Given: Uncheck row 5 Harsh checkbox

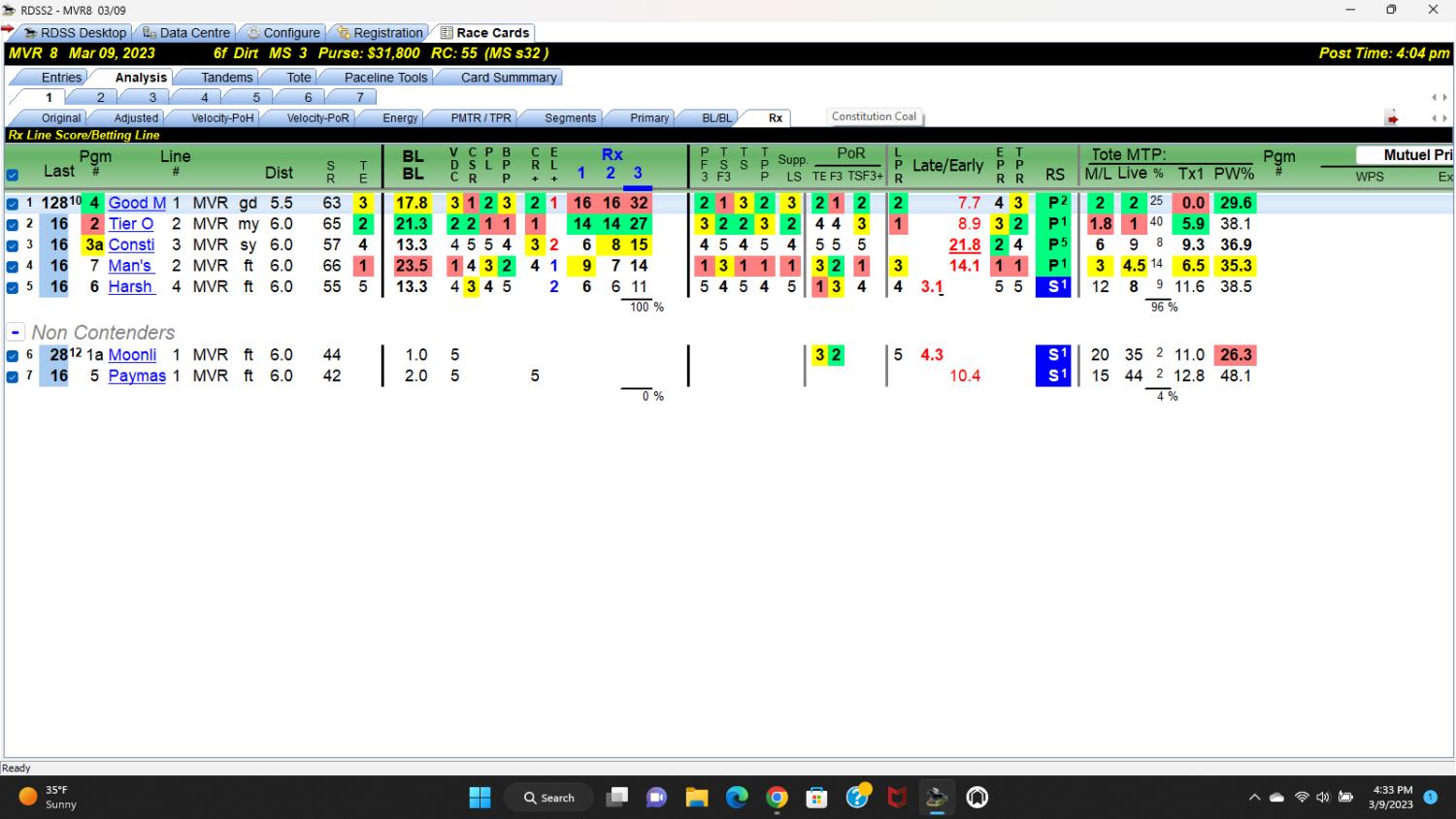Looking at the screenshot, I should point(13,287).
